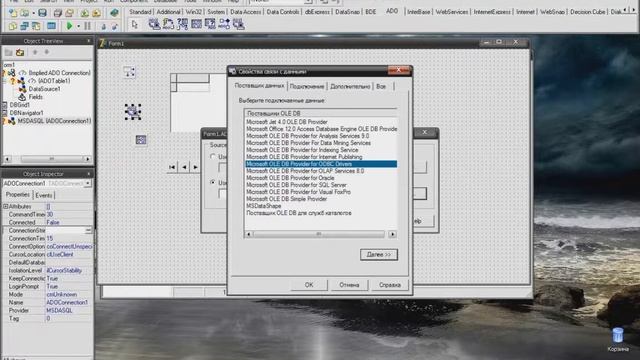
Task: Collapse the ADOTable1 node in Object TreeView
Action: click(x=5, y=81)
